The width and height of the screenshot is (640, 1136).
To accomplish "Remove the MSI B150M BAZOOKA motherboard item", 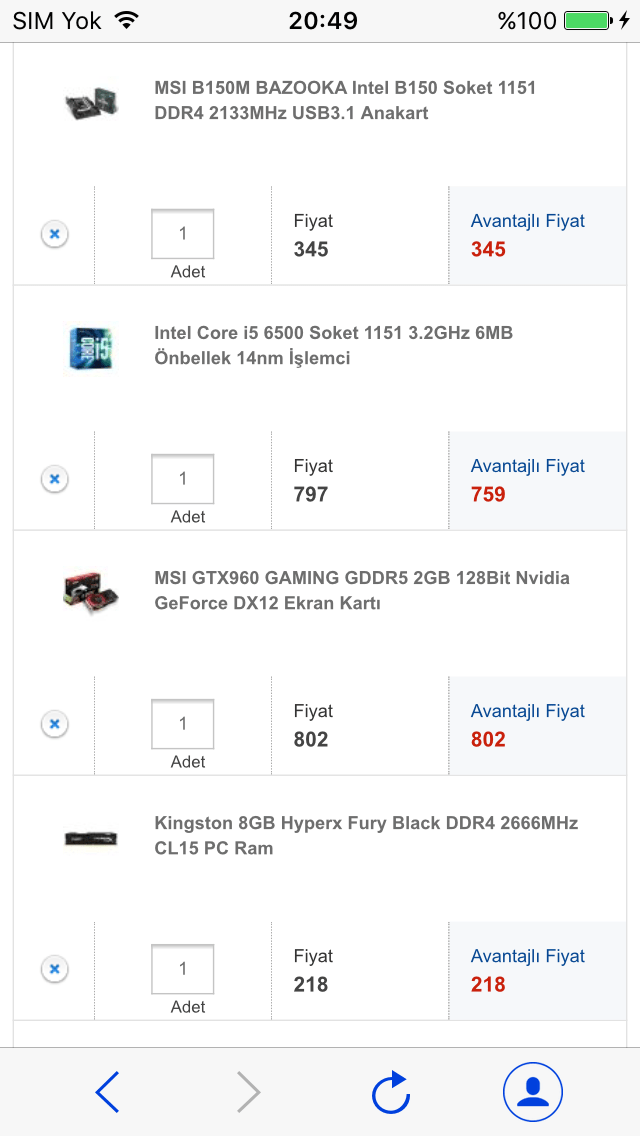I will 55,234.
